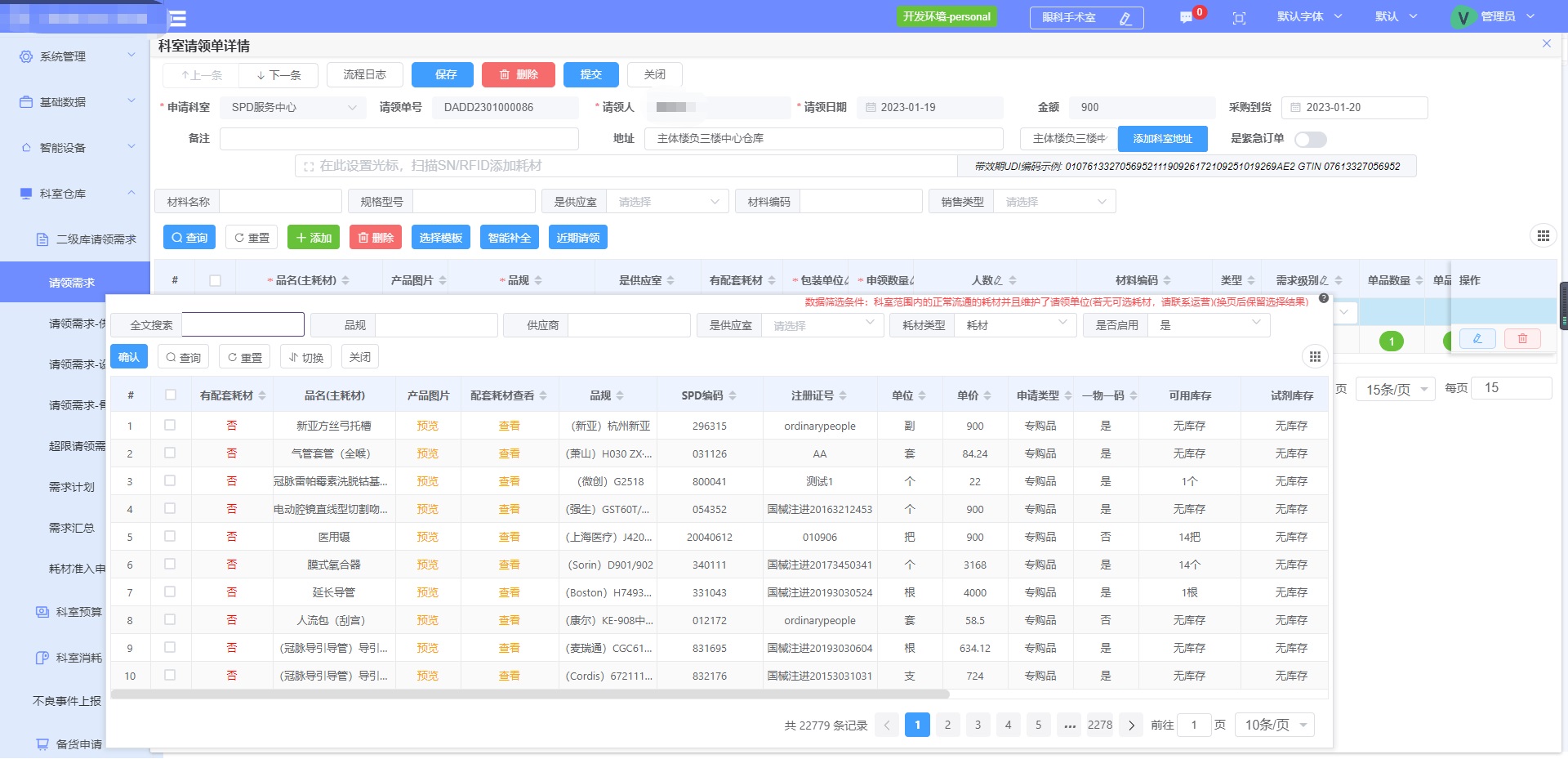Check the row for 新亚方丝弓托槽
This screenshot has height=759, width=1568.
(x=170, y=425)
